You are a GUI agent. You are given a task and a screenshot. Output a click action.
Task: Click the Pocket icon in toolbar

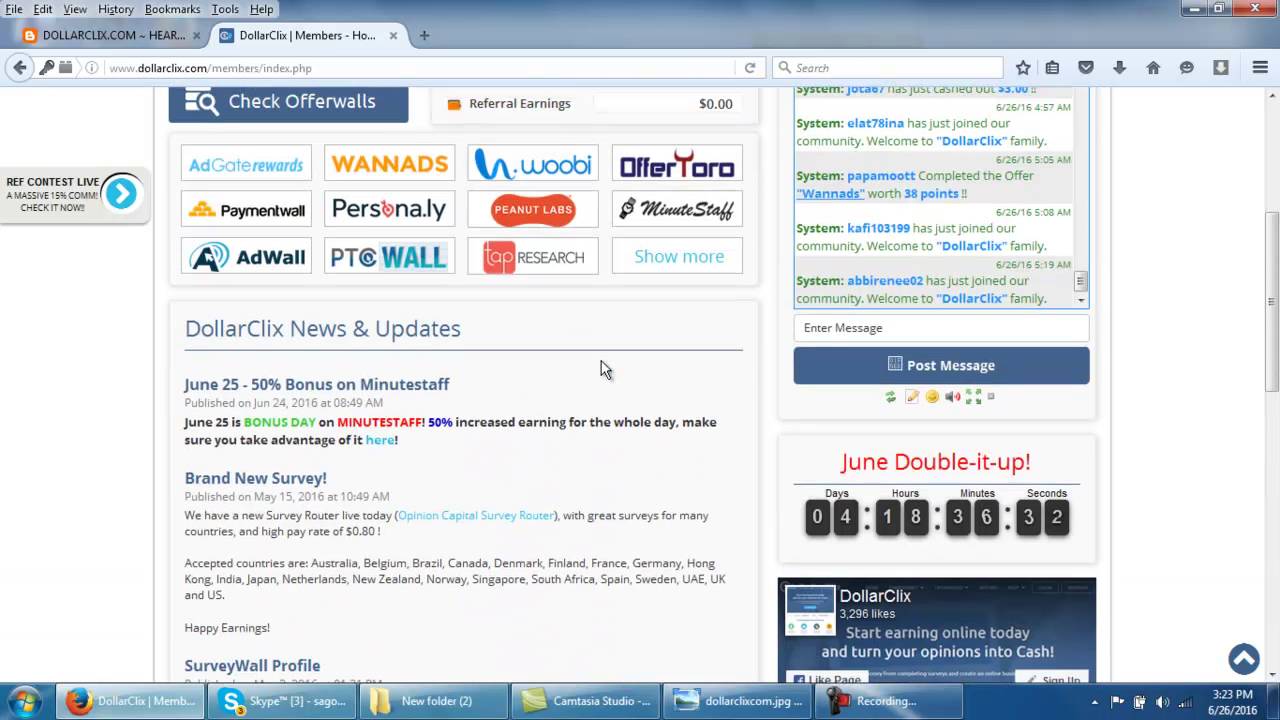pyautogui.click(x=1086, y=68)
